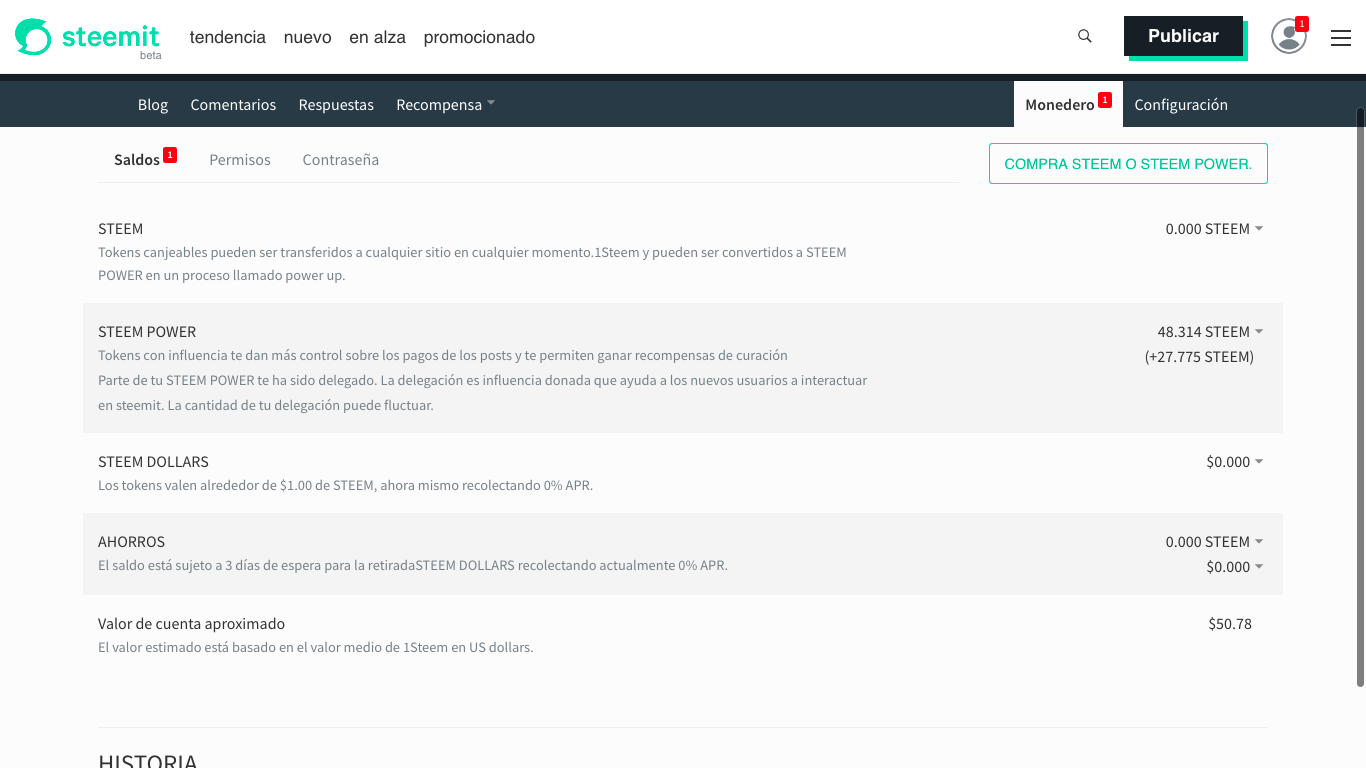Go to nuevo posts
Viewport: 1366px width, 768px height.
[x=307, y=37]
